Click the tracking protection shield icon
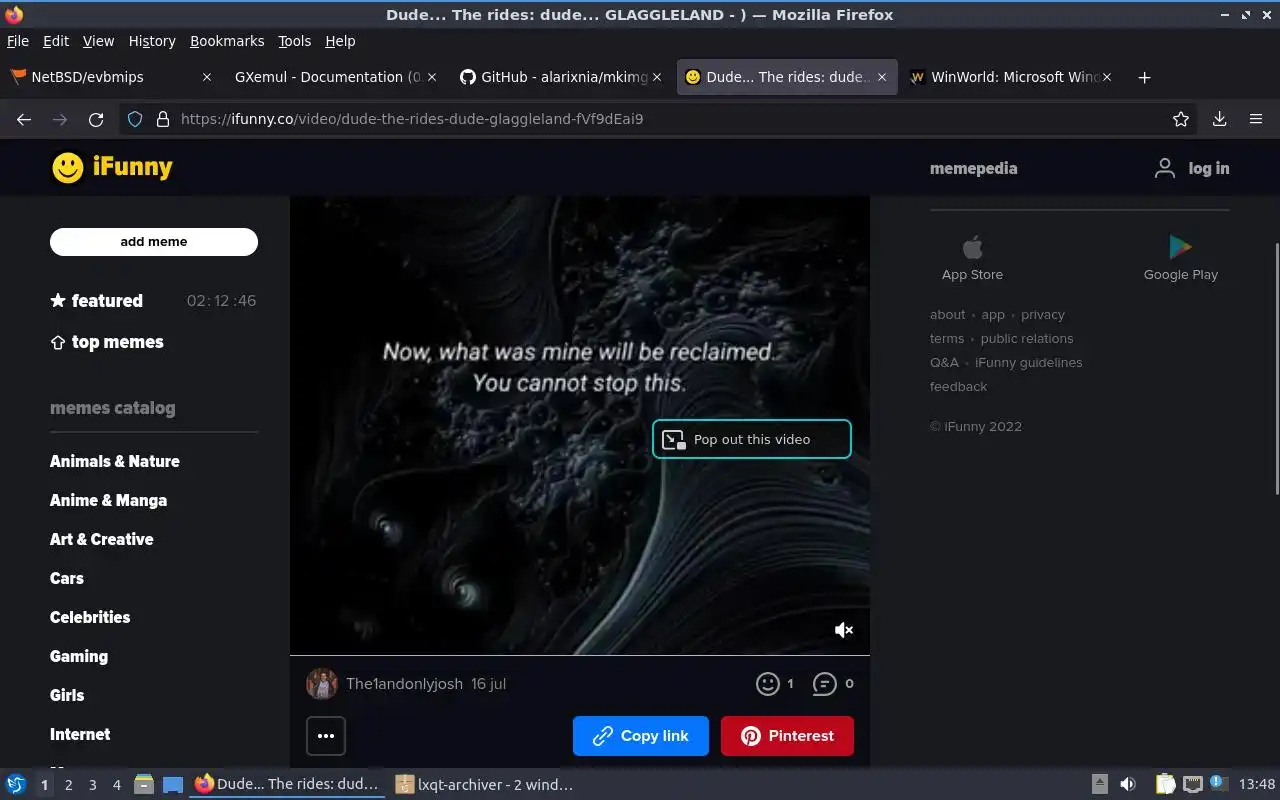 click(136, 119)
